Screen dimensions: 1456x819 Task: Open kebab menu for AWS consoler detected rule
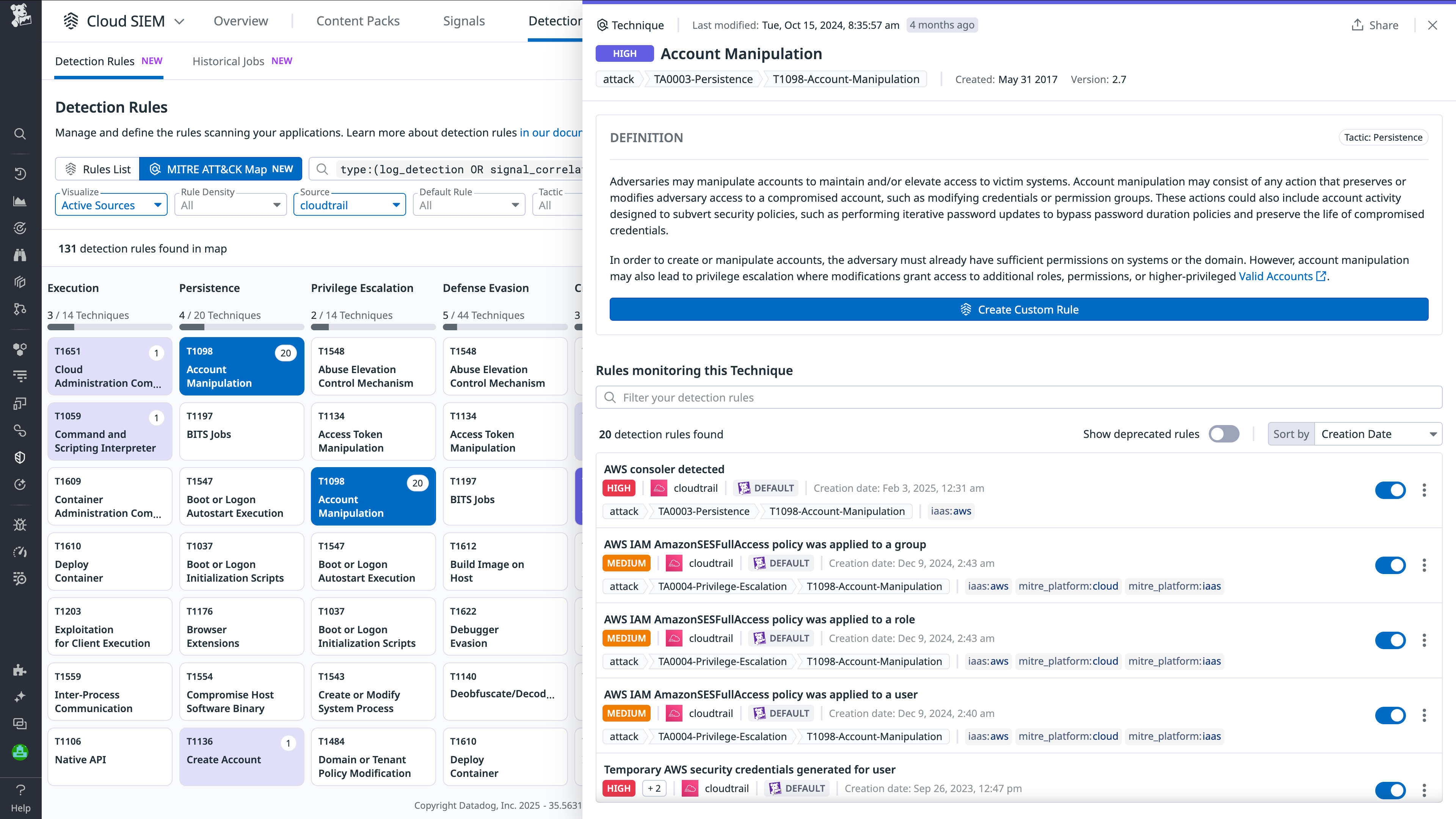coord(1424,490)
